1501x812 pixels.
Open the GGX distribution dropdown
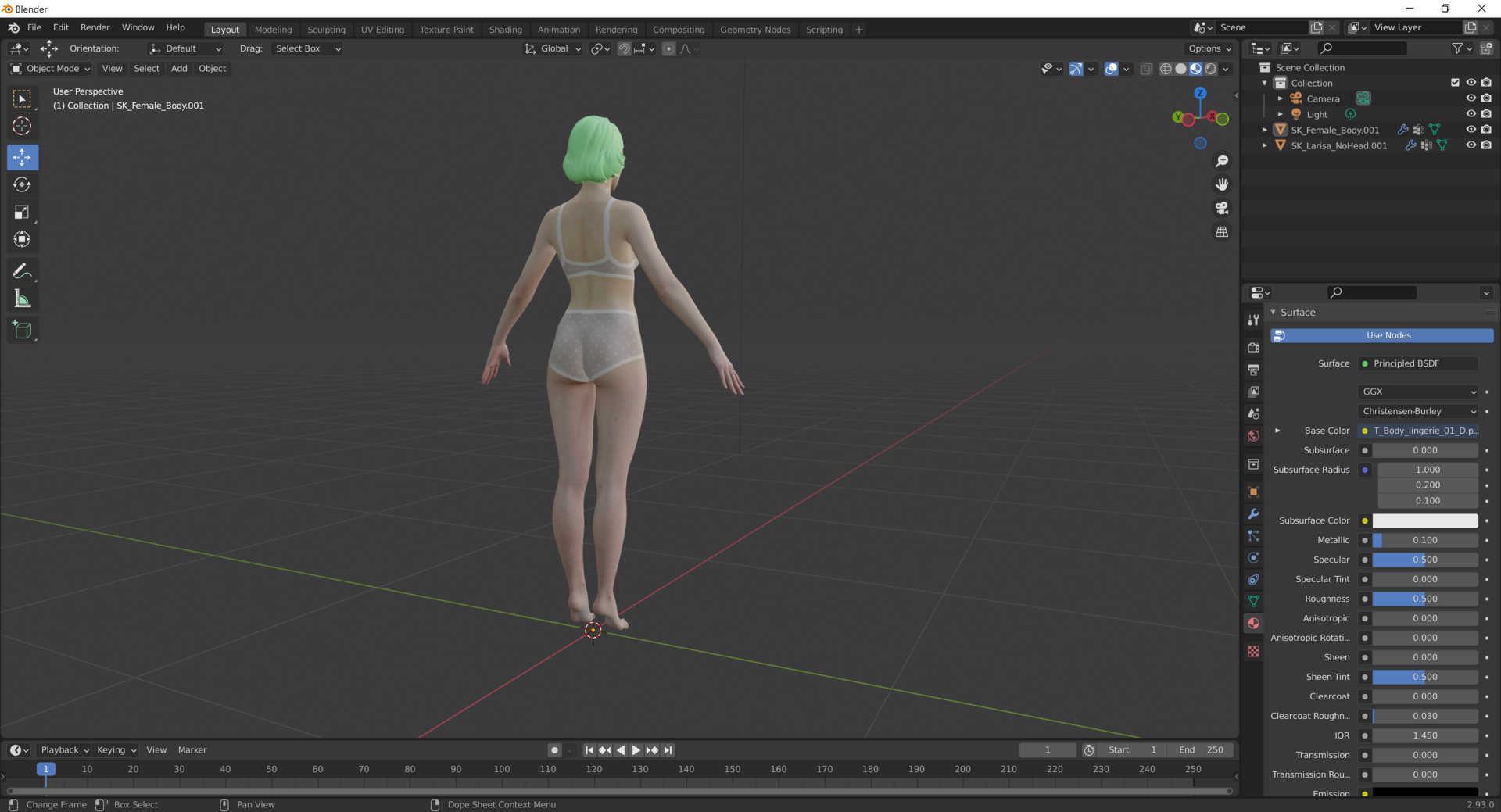click(x=1418, y=392)
